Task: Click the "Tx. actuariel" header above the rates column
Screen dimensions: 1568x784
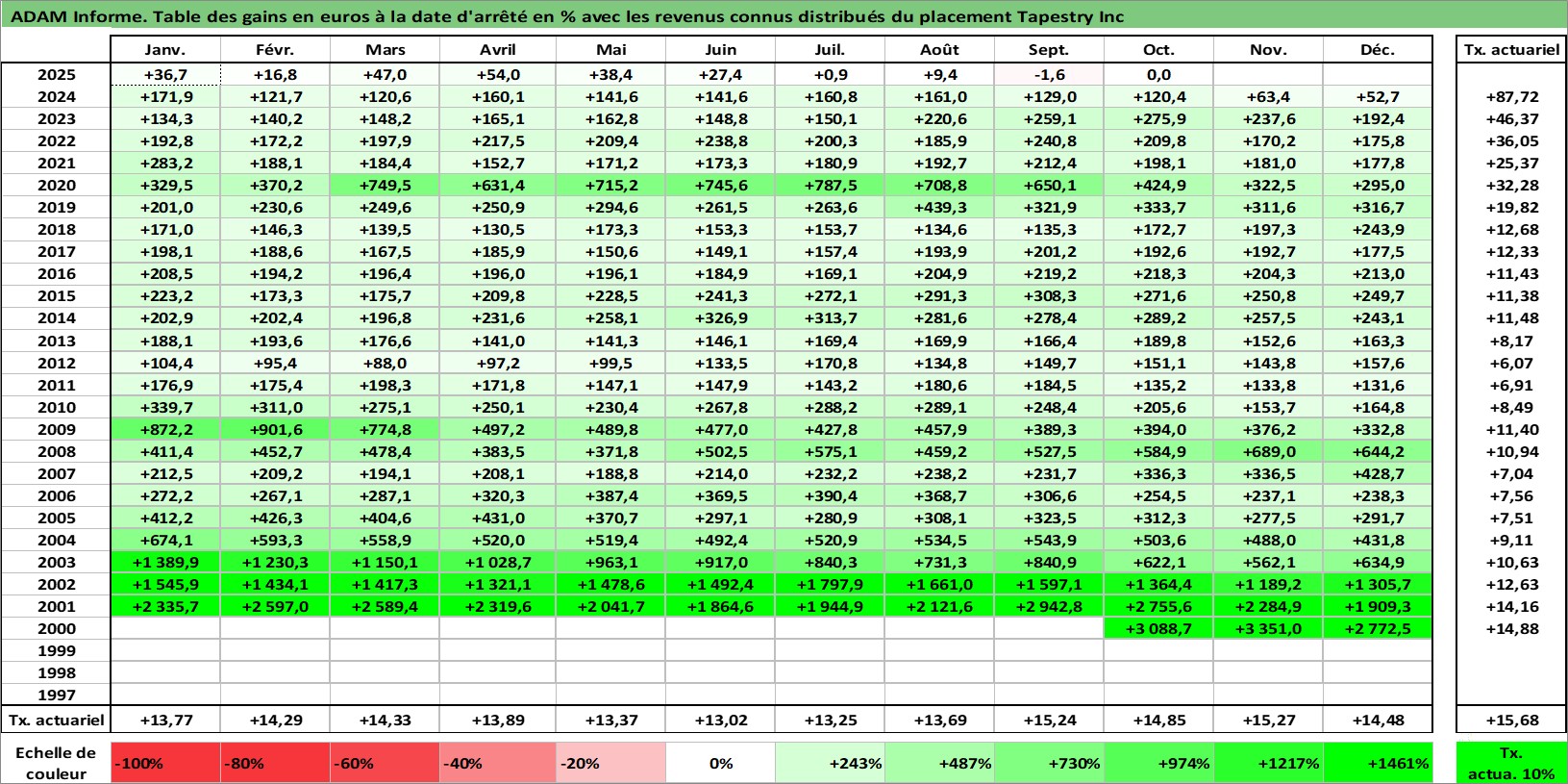Action: (x=1511, y=50)
